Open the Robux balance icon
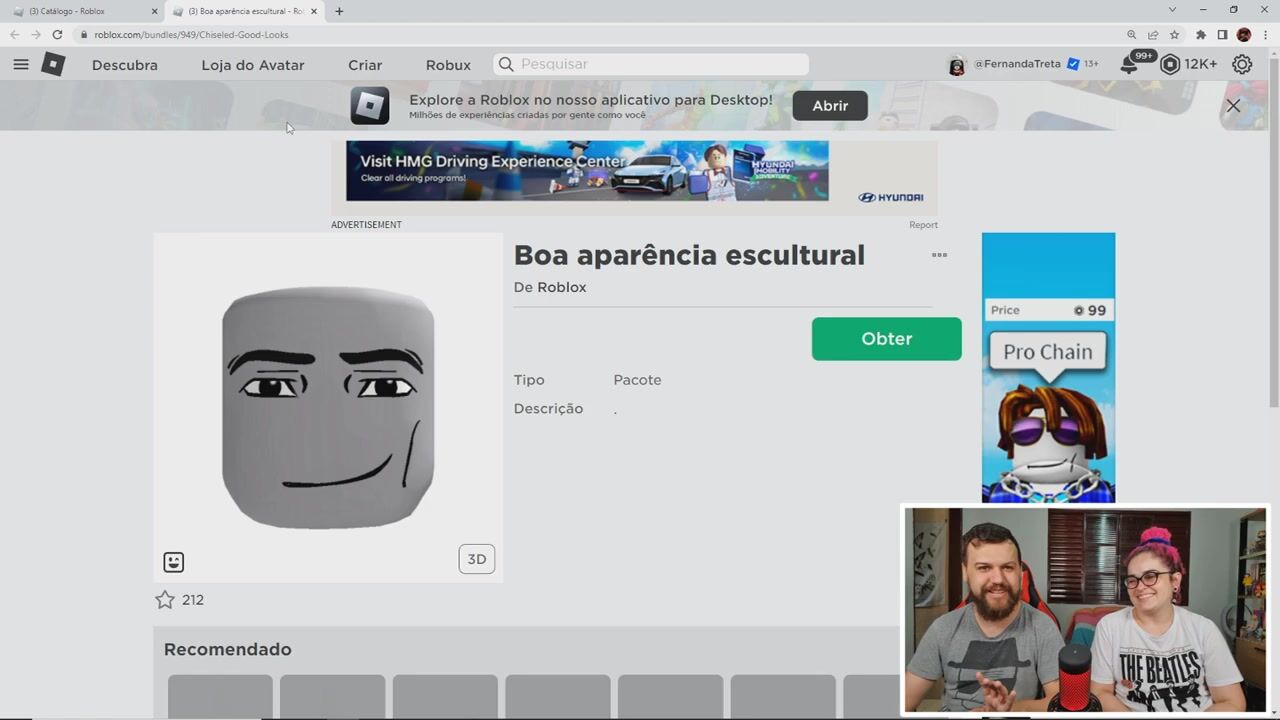The image size is (1280, 720). click(1170, 64)
